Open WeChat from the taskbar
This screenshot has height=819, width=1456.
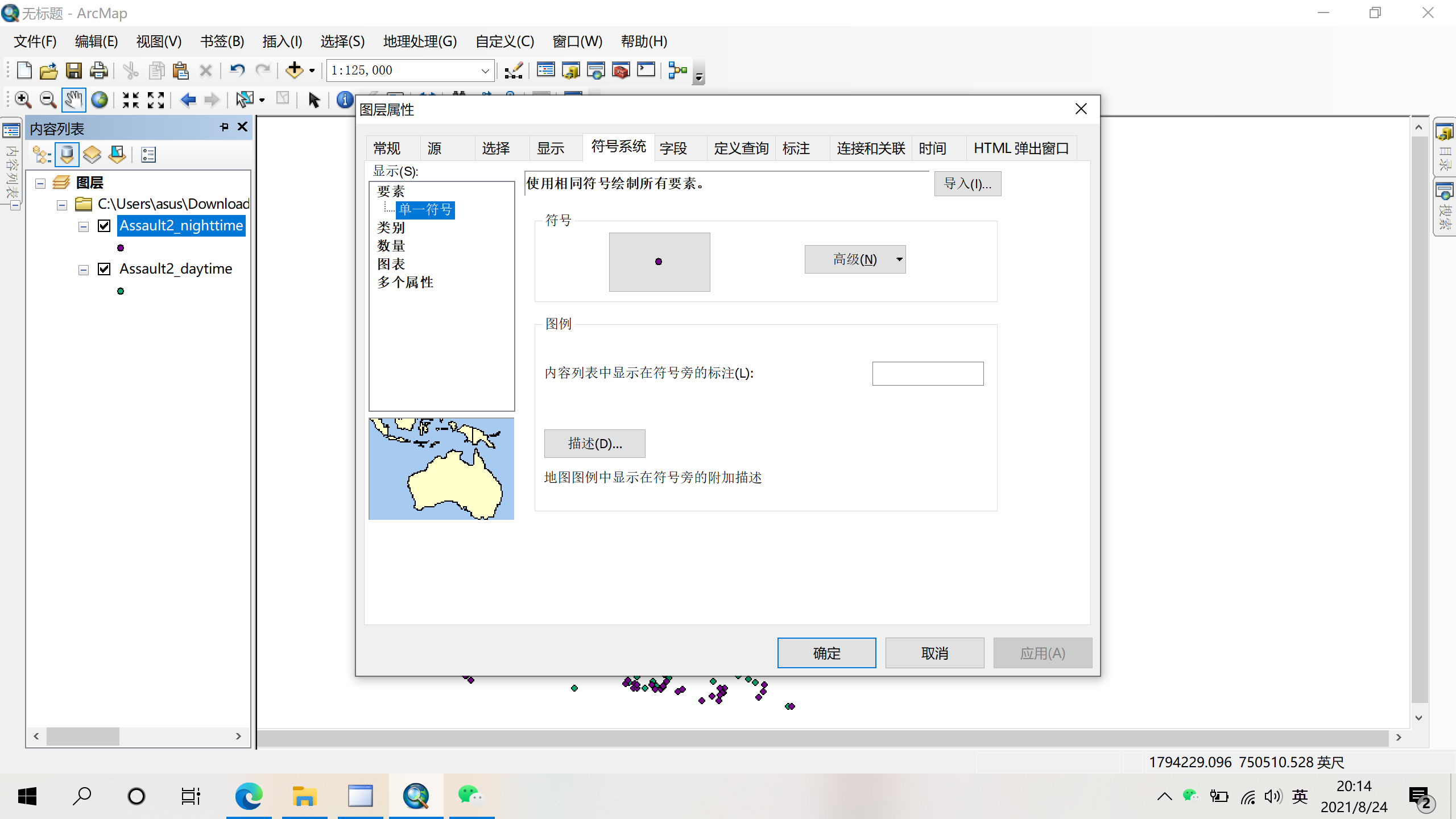click(471, 796)
